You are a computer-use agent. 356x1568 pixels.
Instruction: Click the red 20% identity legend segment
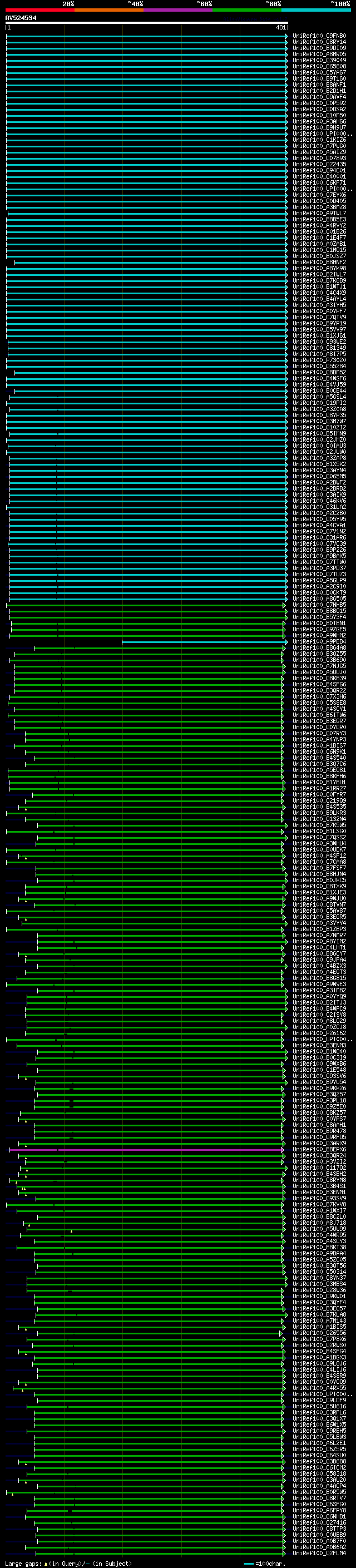coord(39,10)
